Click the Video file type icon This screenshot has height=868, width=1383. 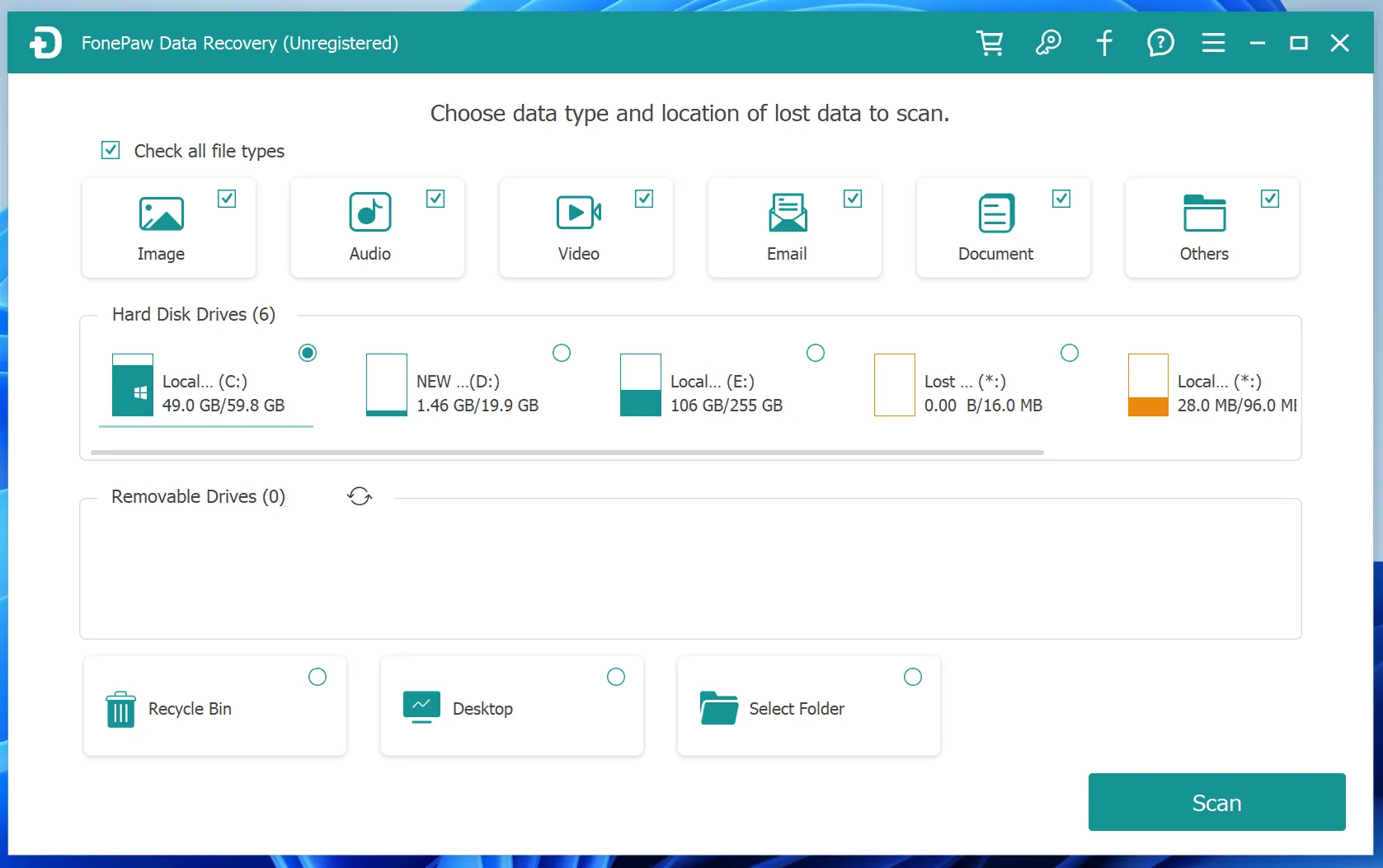[579, 213]
